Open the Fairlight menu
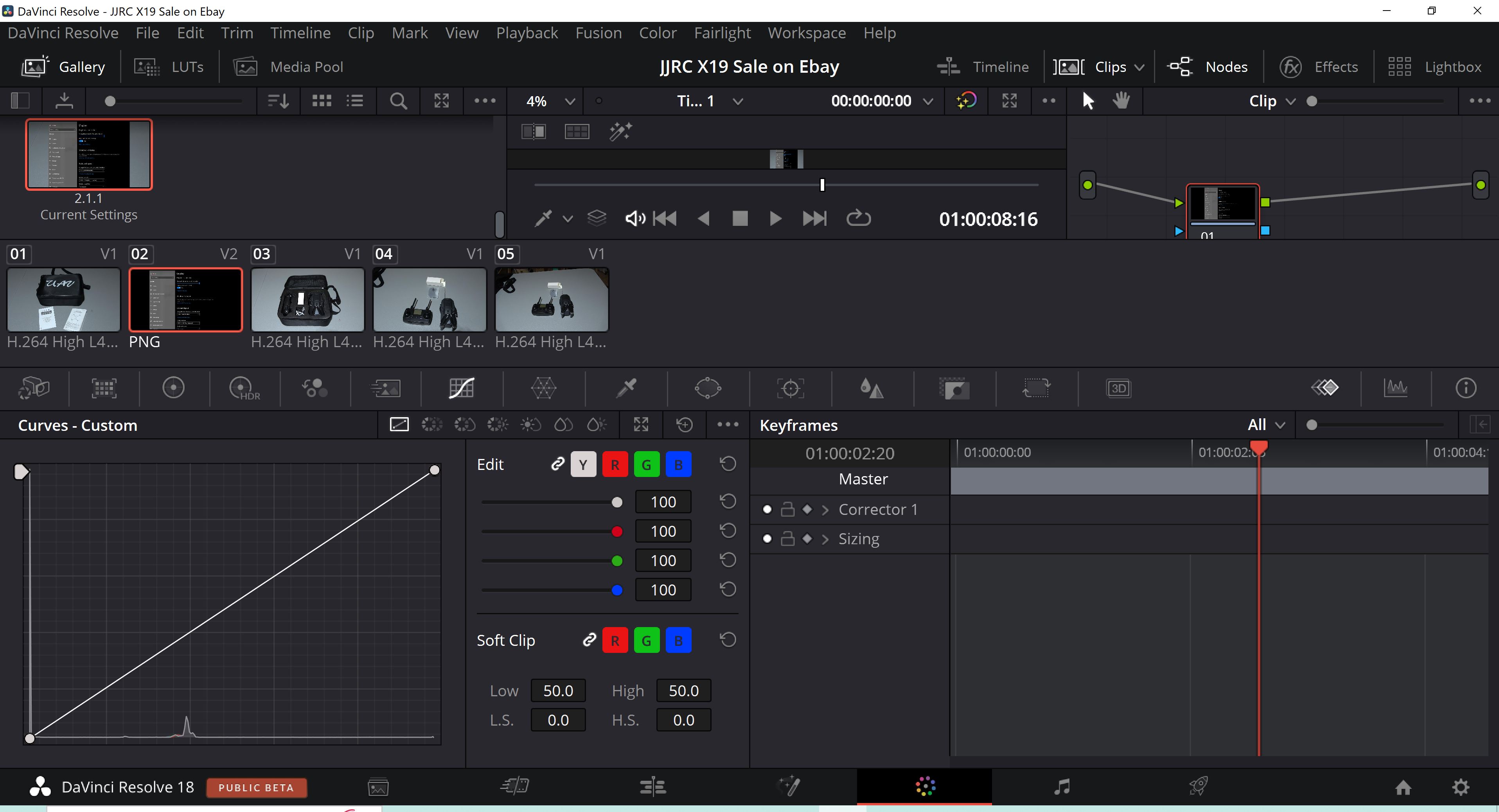The height and width of the screenshot is (812, 1499). pyautogui.click(x=722, y=33)
